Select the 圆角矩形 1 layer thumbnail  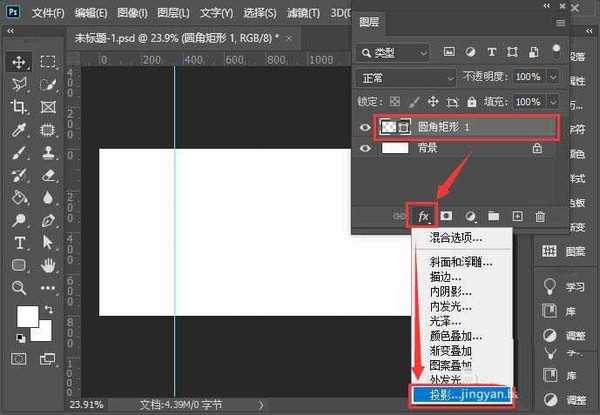(x=388, y=127)
